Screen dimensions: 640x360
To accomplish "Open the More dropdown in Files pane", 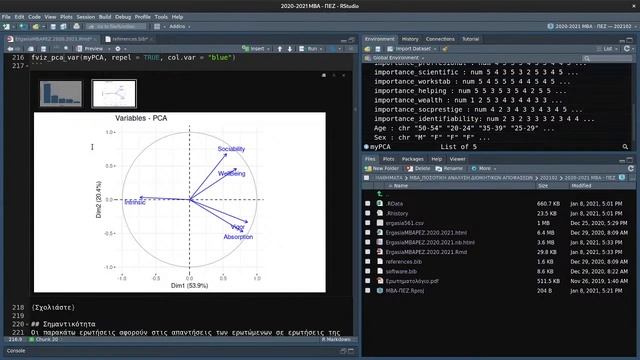I will tap(484, 168).
